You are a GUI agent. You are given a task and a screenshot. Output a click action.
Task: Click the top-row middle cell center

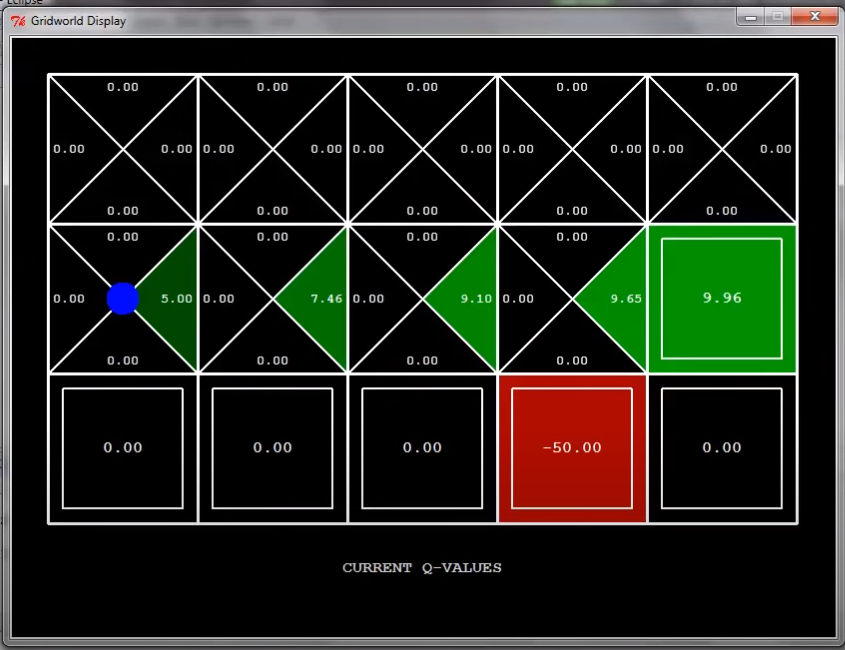(x=422, y=149)
